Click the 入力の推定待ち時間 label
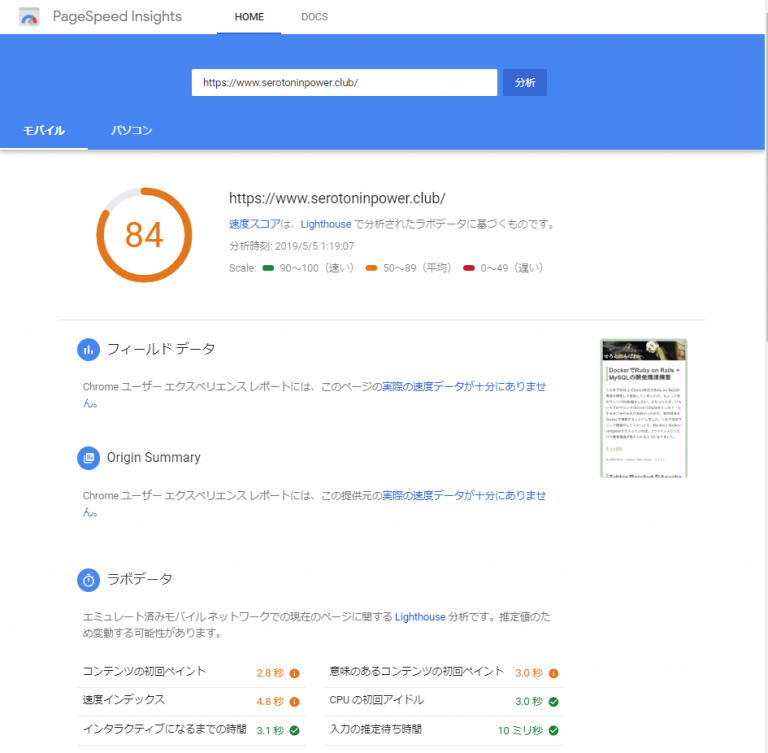The width and height of the screenshot is (768, 753). coord(375,729)
